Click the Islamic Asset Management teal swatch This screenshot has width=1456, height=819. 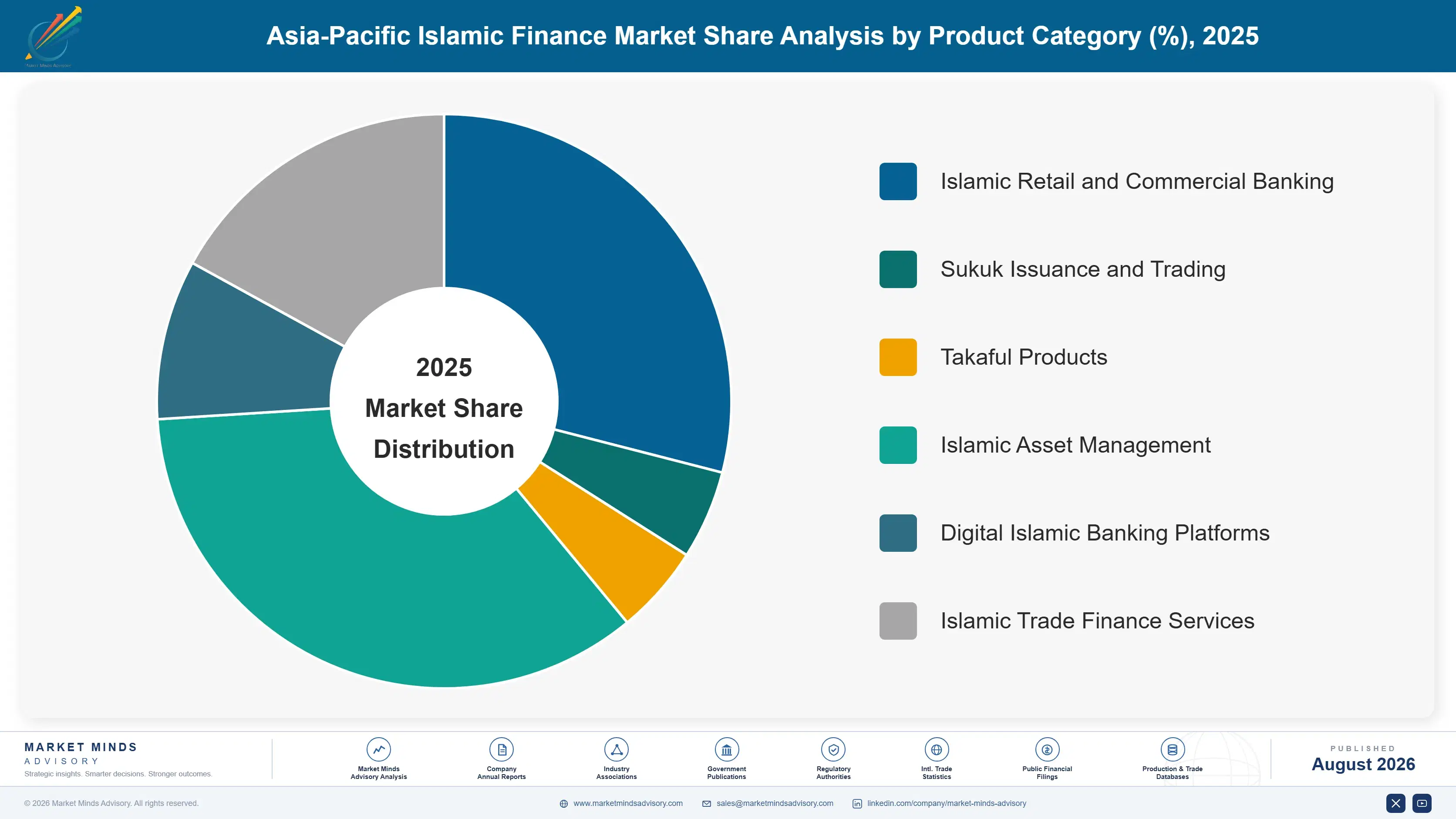898,445
